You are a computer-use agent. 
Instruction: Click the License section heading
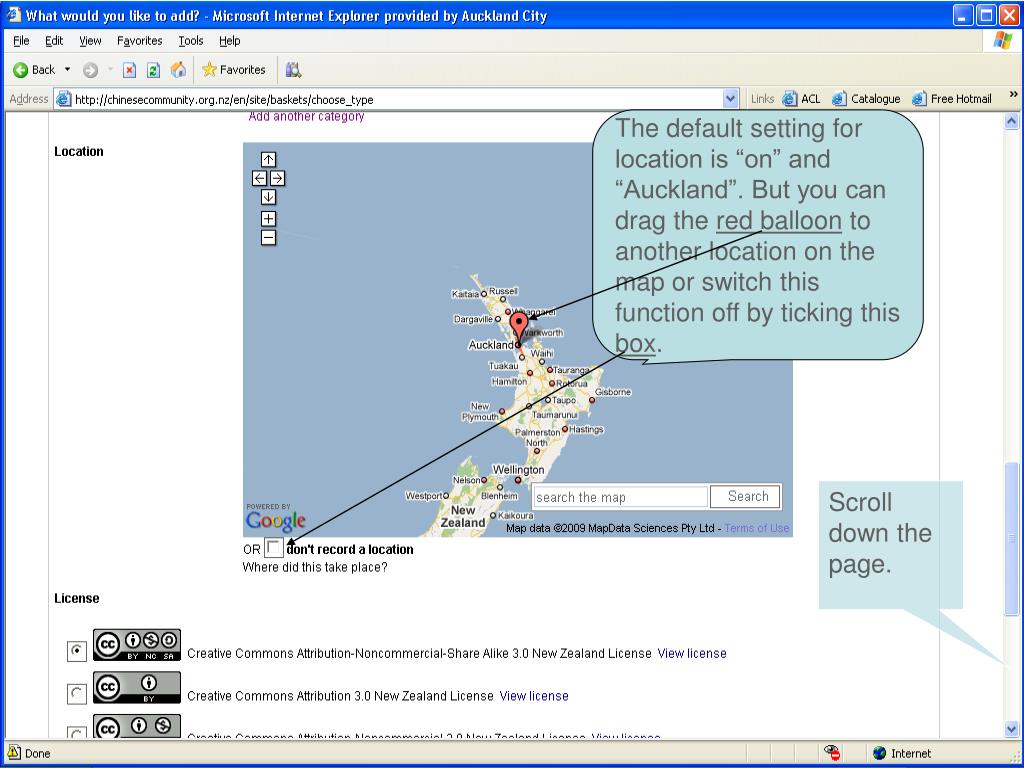point(77,598)
